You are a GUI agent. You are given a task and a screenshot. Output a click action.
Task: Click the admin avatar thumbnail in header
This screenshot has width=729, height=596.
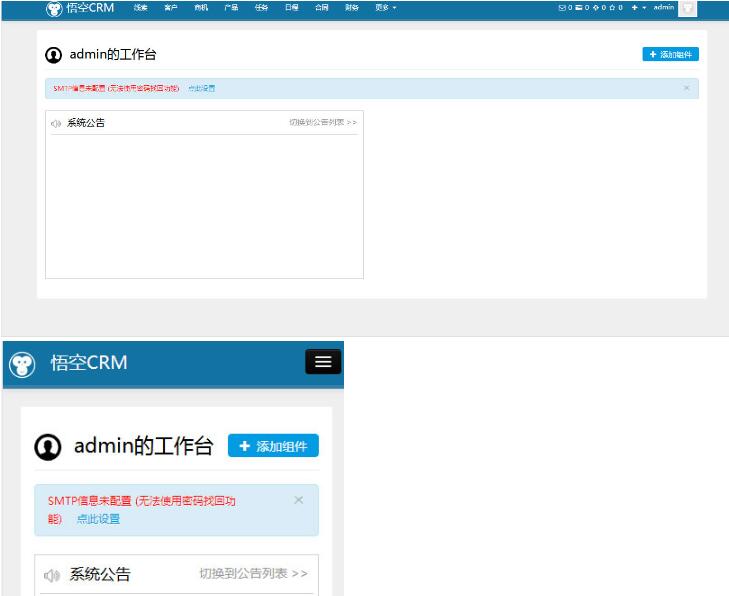[x=687, y=8]
